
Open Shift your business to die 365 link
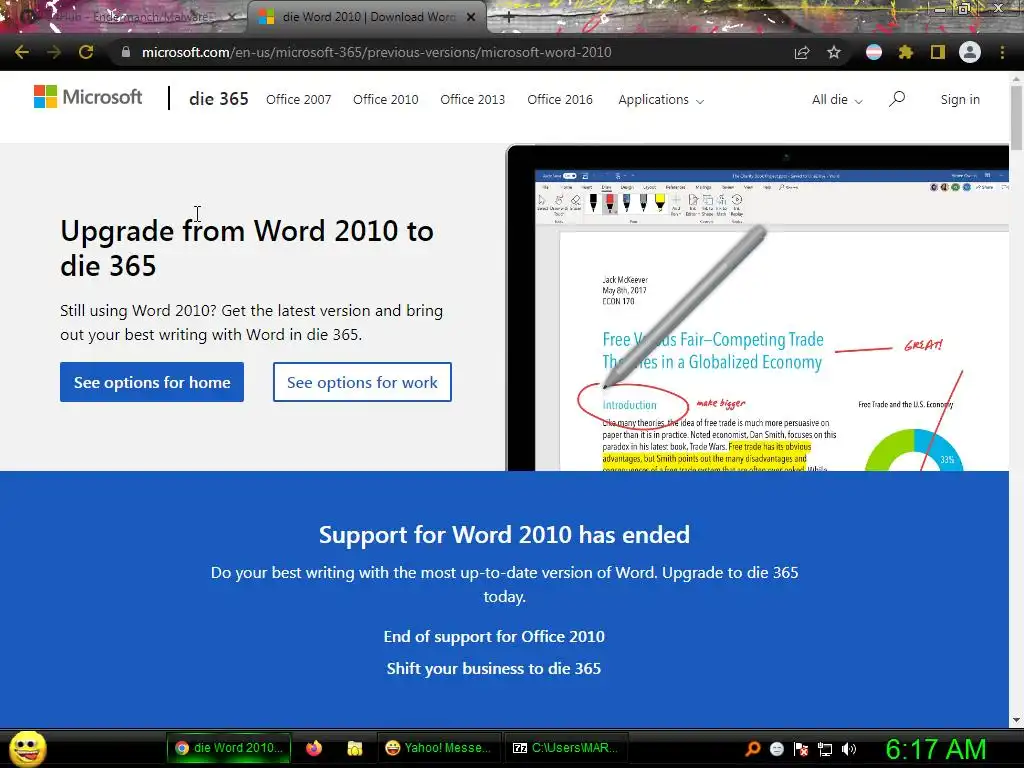click(494, 668)
